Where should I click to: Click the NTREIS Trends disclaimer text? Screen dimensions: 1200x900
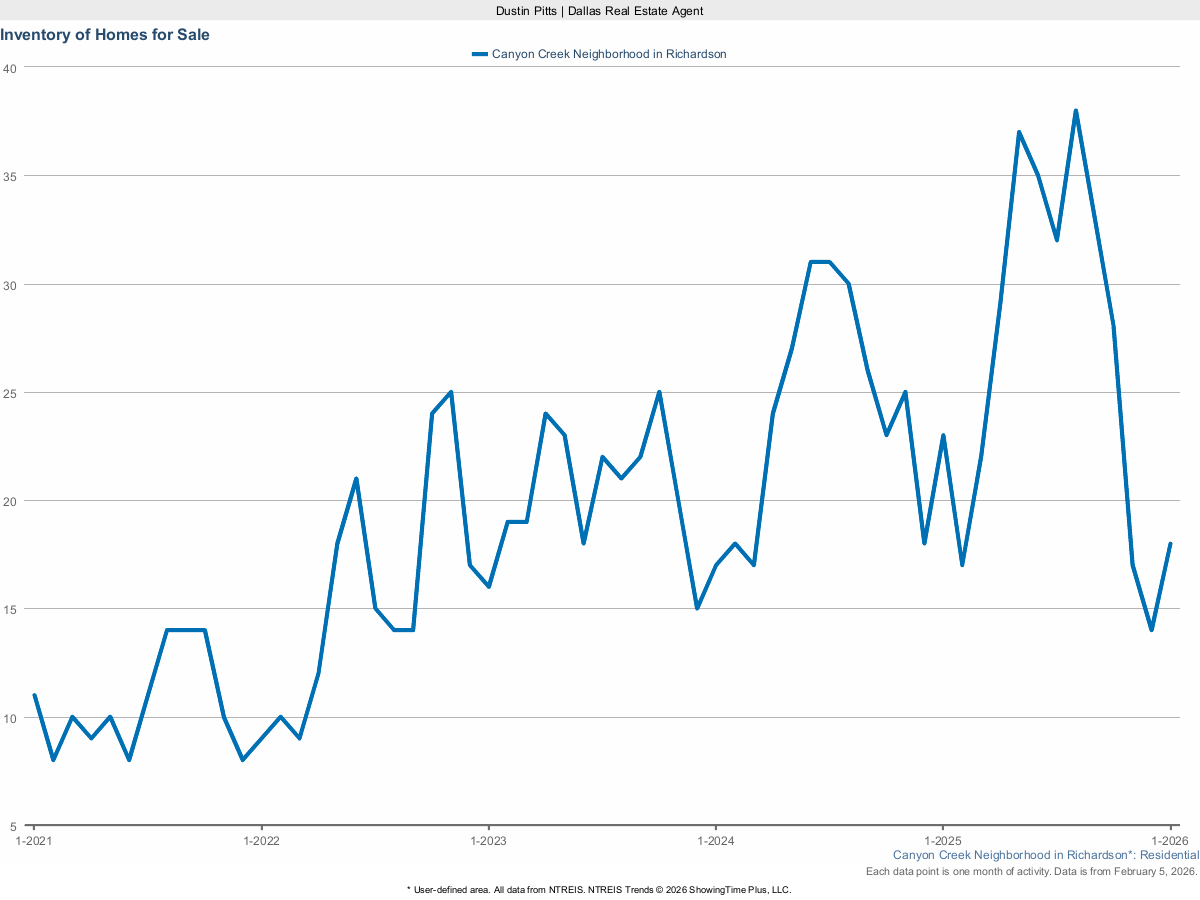598,888
